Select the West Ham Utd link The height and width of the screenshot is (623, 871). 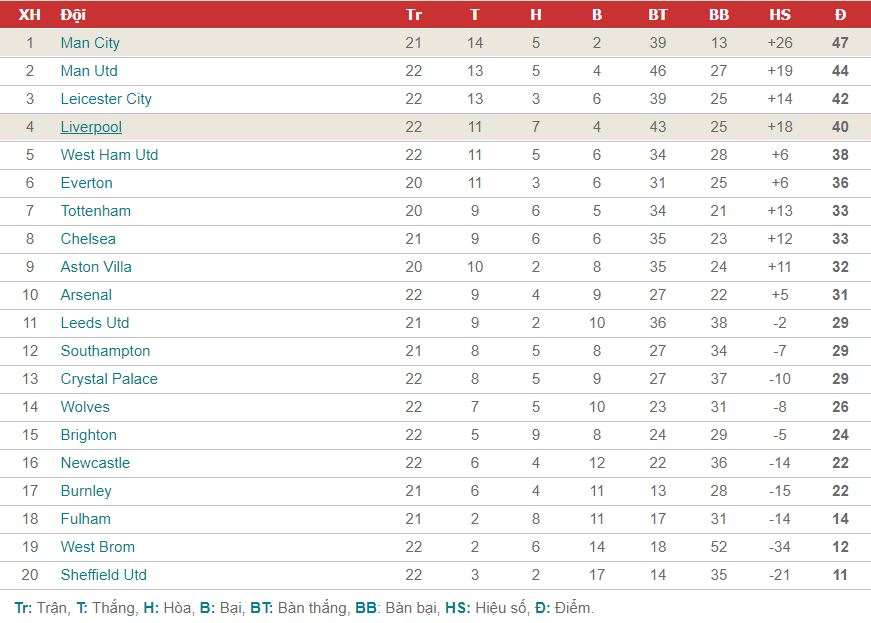coord(109,155)
